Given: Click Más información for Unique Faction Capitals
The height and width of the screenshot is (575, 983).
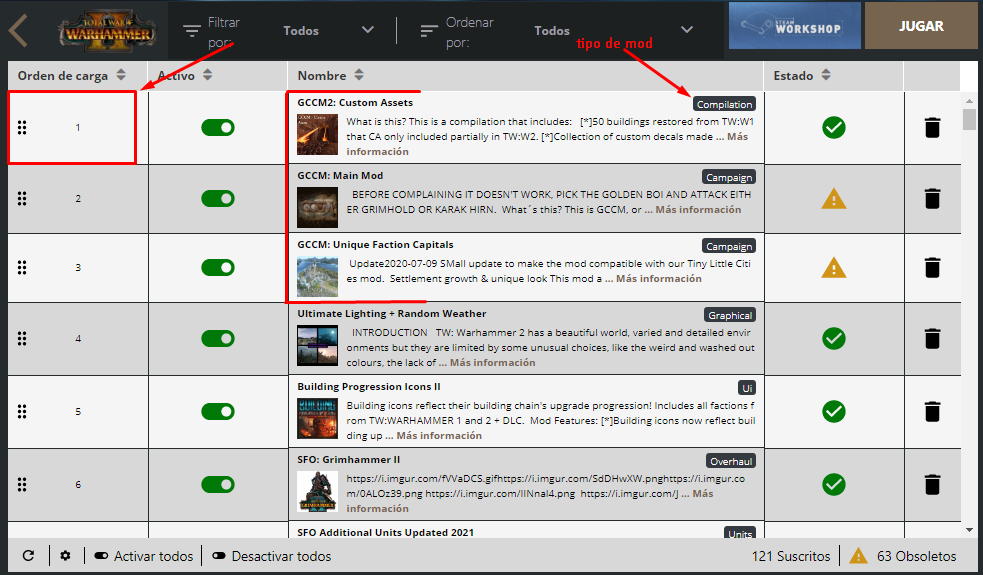Looking at the screenshot, I should 659,278.
